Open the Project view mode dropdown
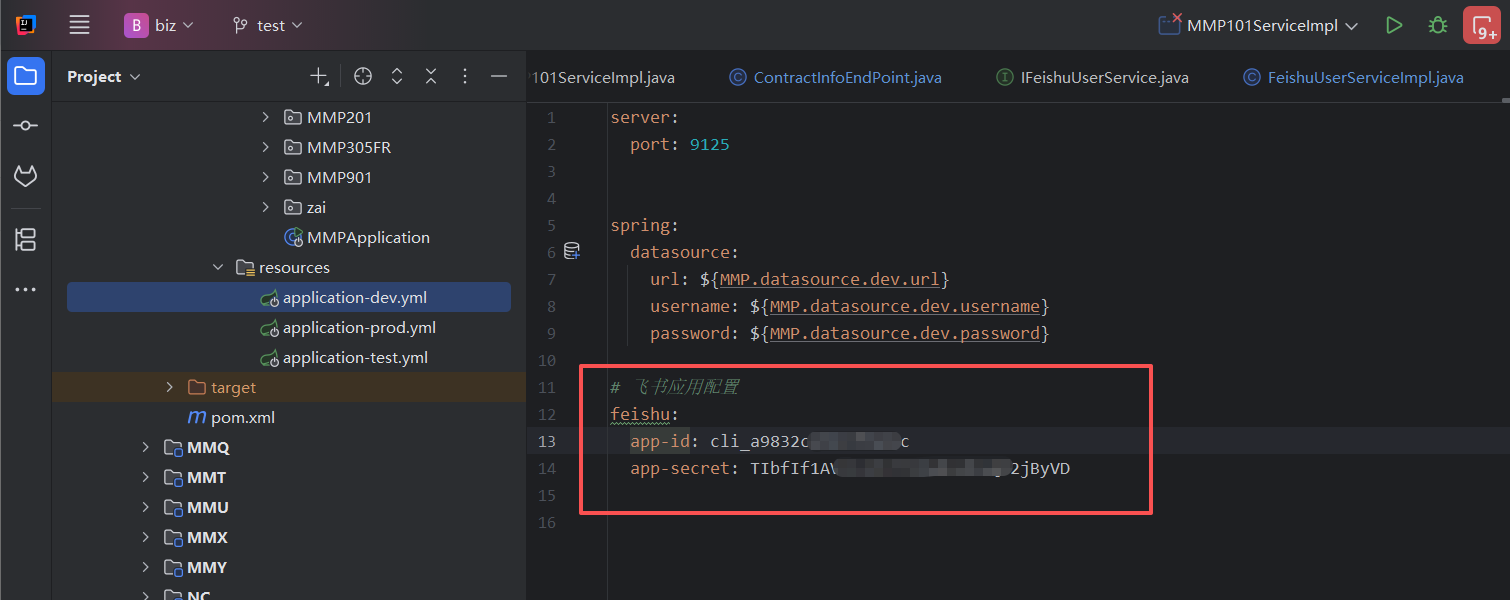This screenshot has width=1510, height=600. pos(104,76)
